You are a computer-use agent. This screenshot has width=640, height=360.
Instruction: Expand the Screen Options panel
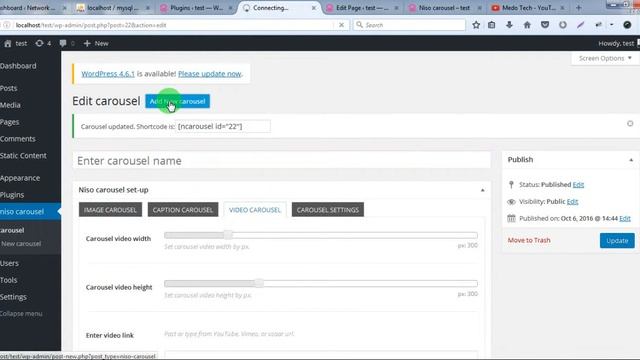[x=605, y=58]
